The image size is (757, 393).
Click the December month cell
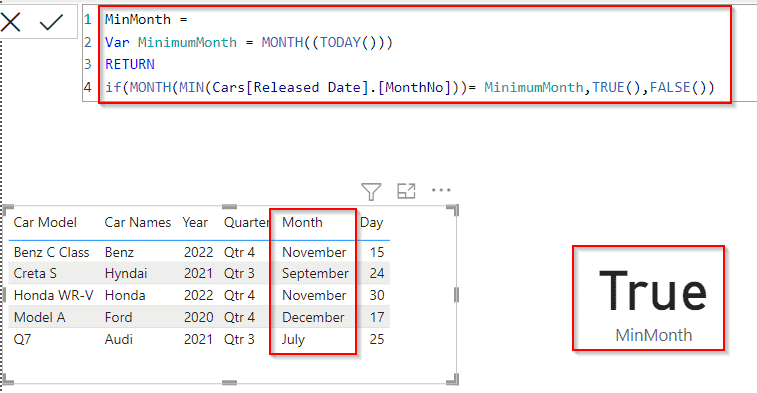click(313, 317)
